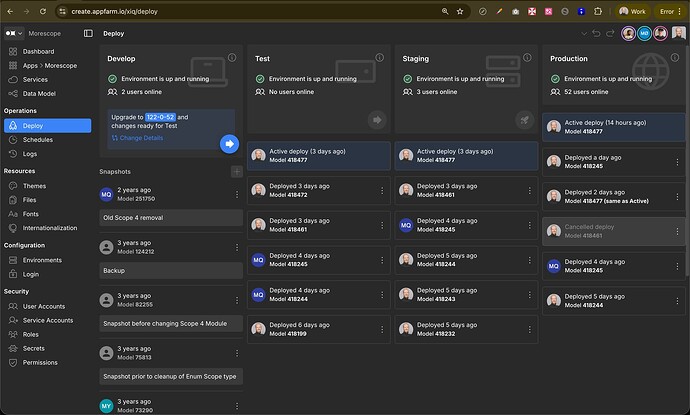Select Test Active deploy Model 418477 card
This screenshot has height=415, width=690.
[x=319, y=156]
